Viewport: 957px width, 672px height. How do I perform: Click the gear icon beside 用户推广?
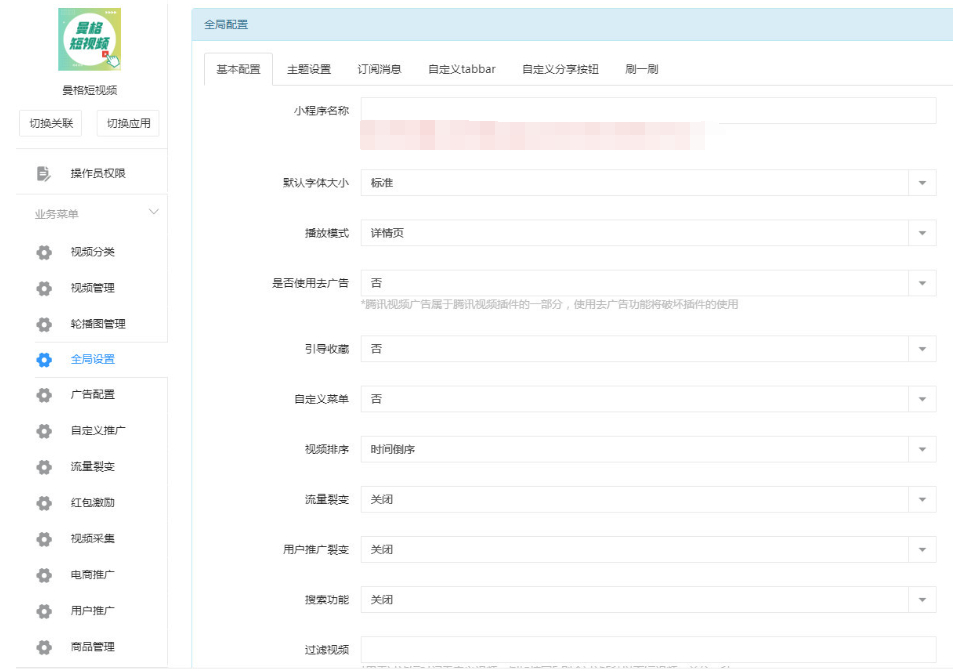coord(44,611)
